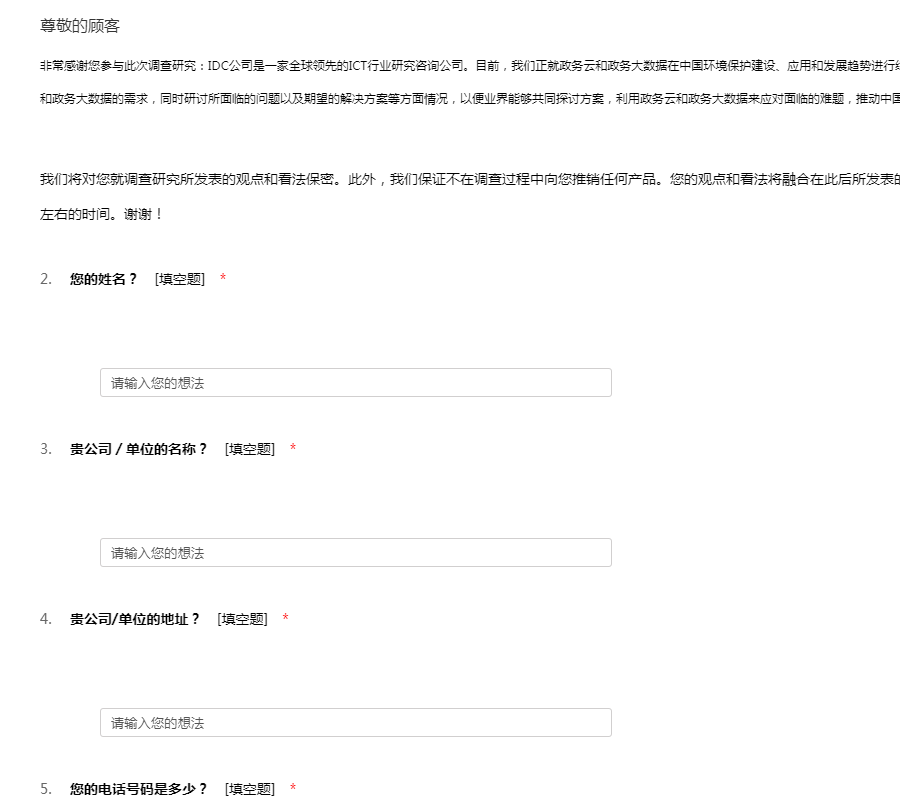This screenshot has height=800, width=900.
Task: Click the [填空题] tag beside 单位的地址
Action: click(243, 619)
